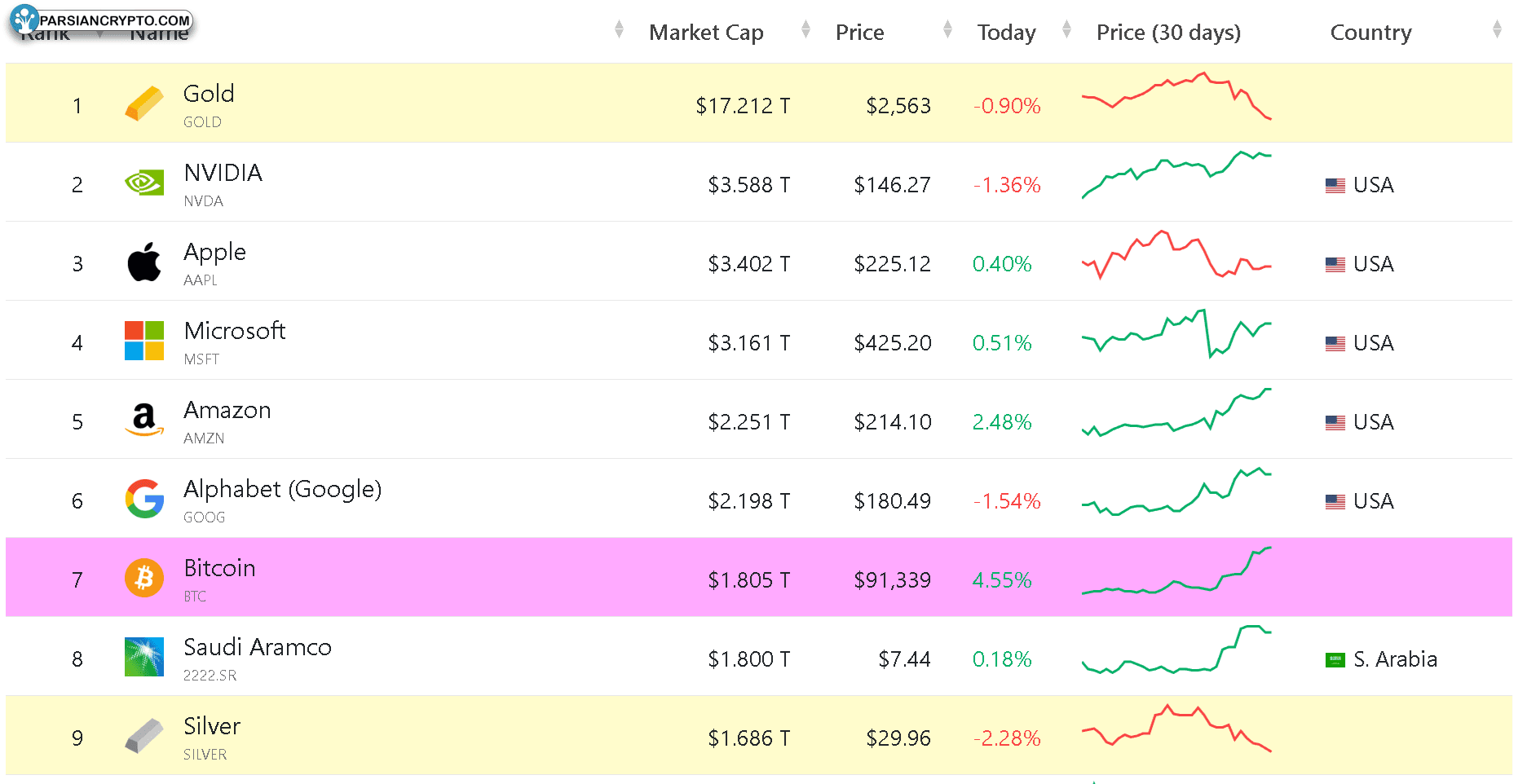Click the Price (30 days) column header

[x=1168, y=33]
